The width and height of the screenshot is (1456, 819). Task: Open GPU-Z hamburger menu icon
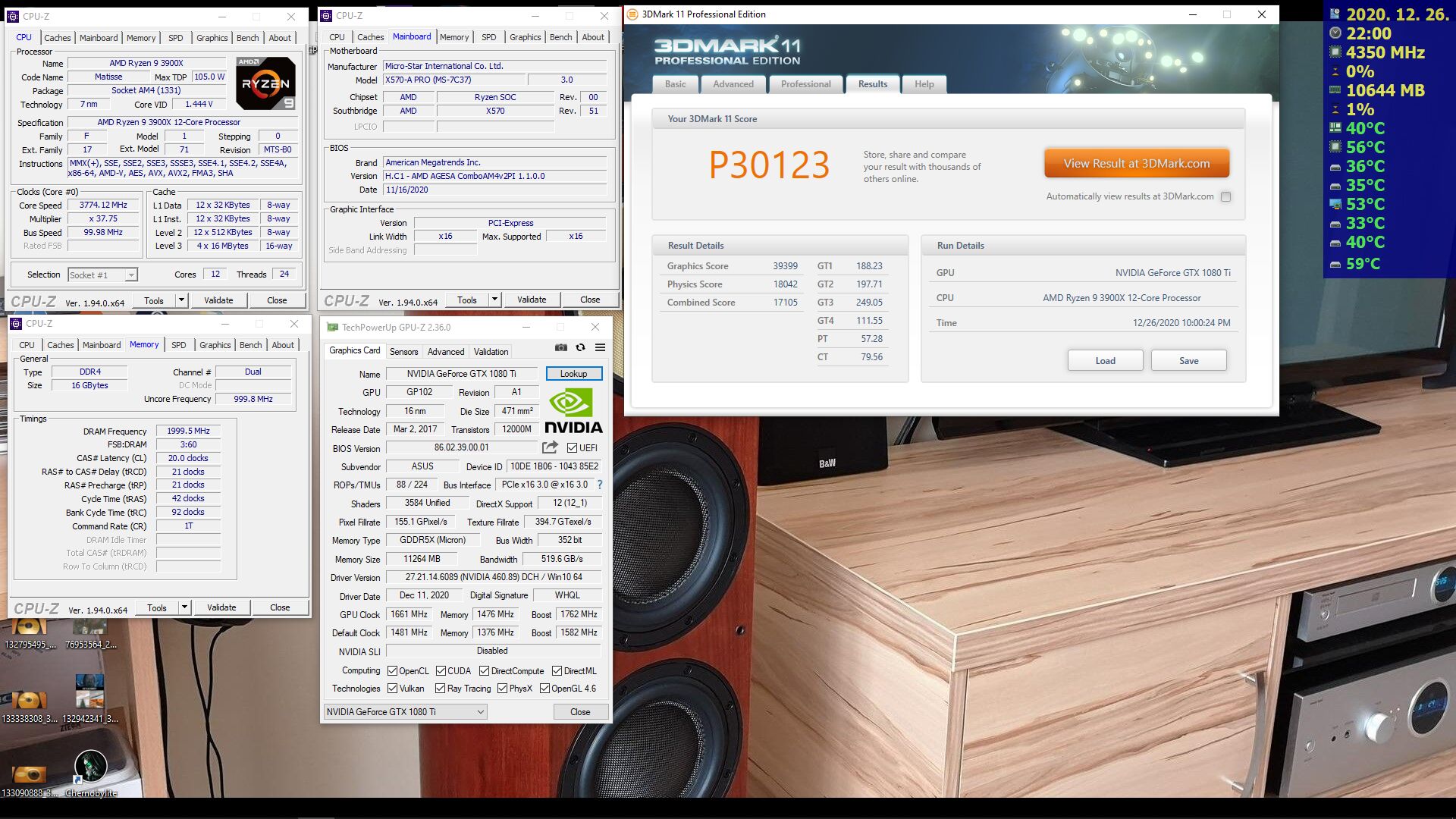click(600, 347)
